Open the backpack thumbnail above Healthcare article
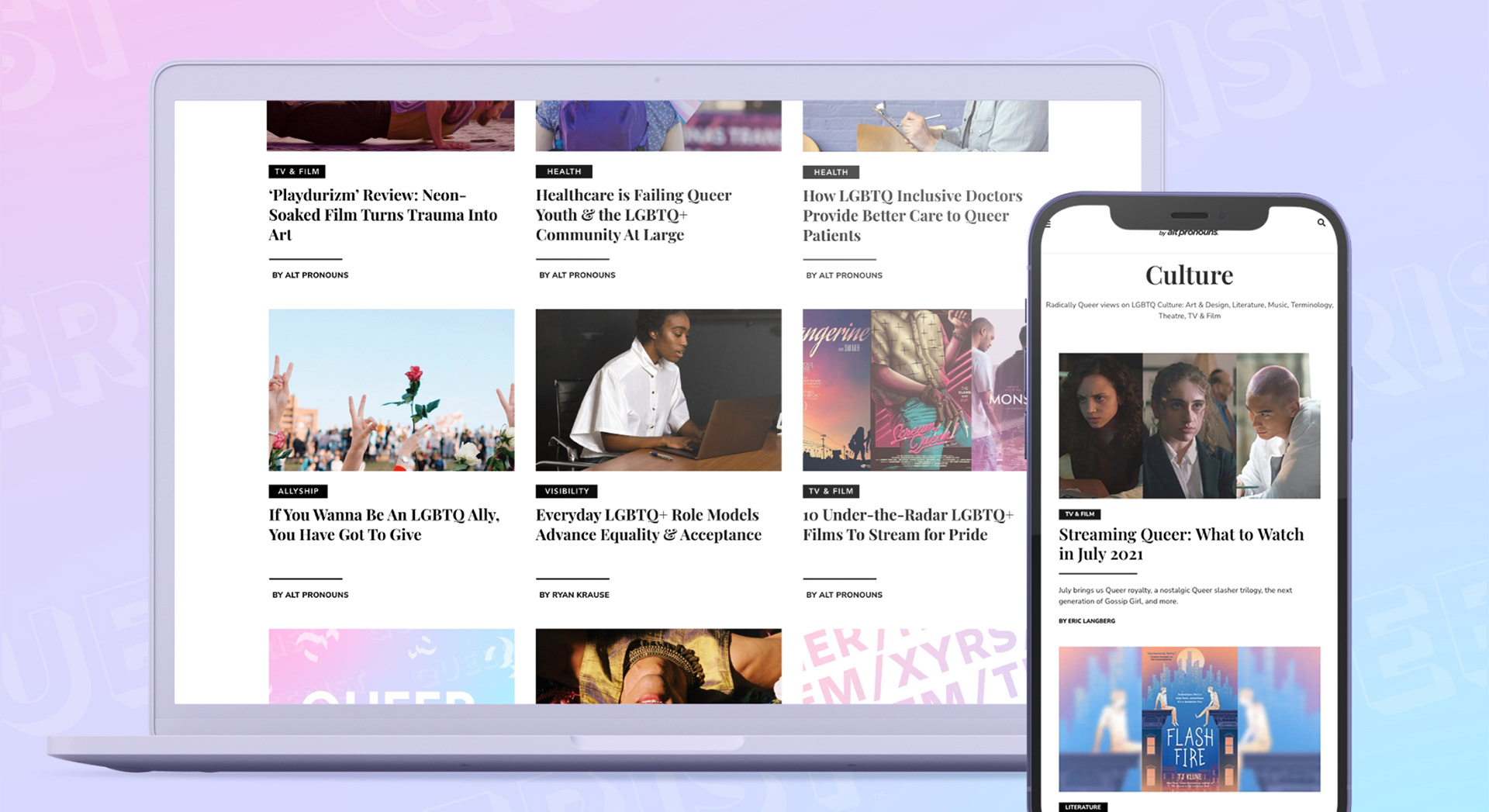1489x812 pixels. (x=658, y=126)
